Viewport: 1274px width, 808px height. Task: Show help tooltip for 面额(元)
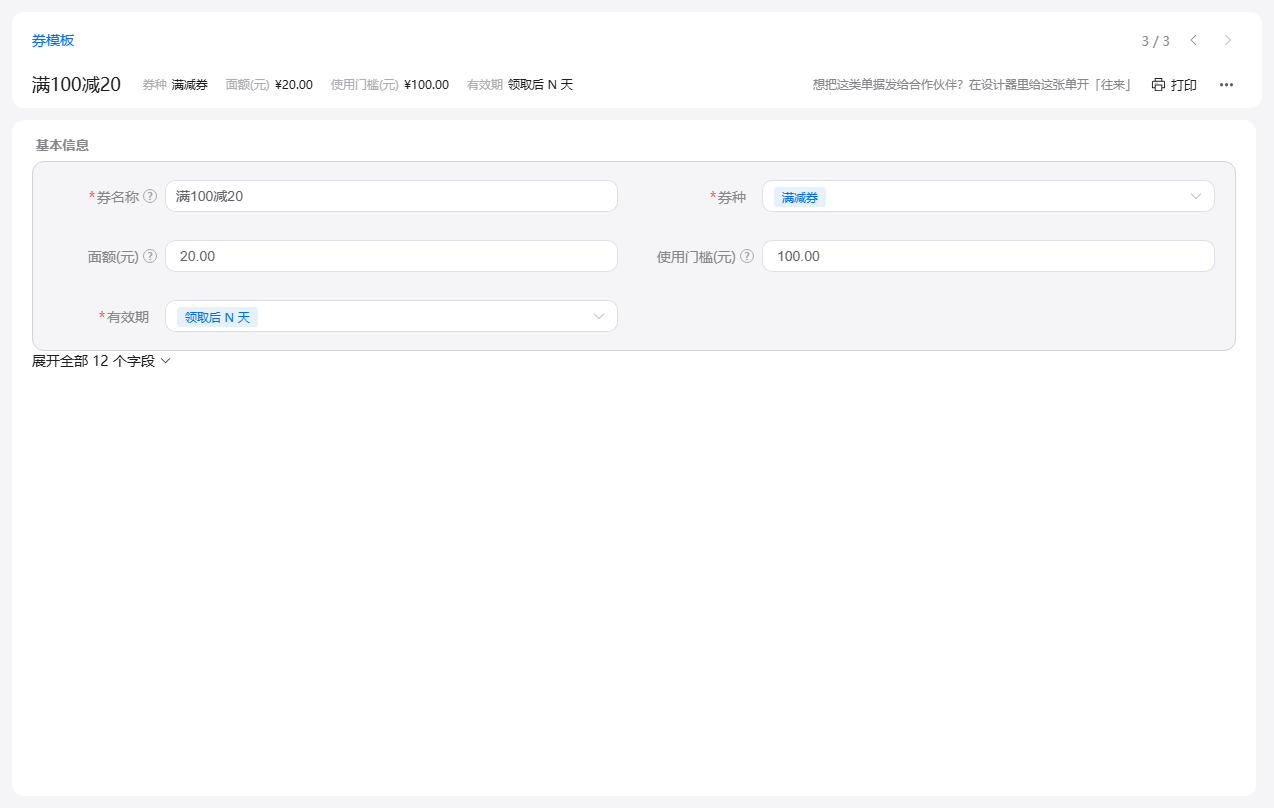tap(150, 256)
